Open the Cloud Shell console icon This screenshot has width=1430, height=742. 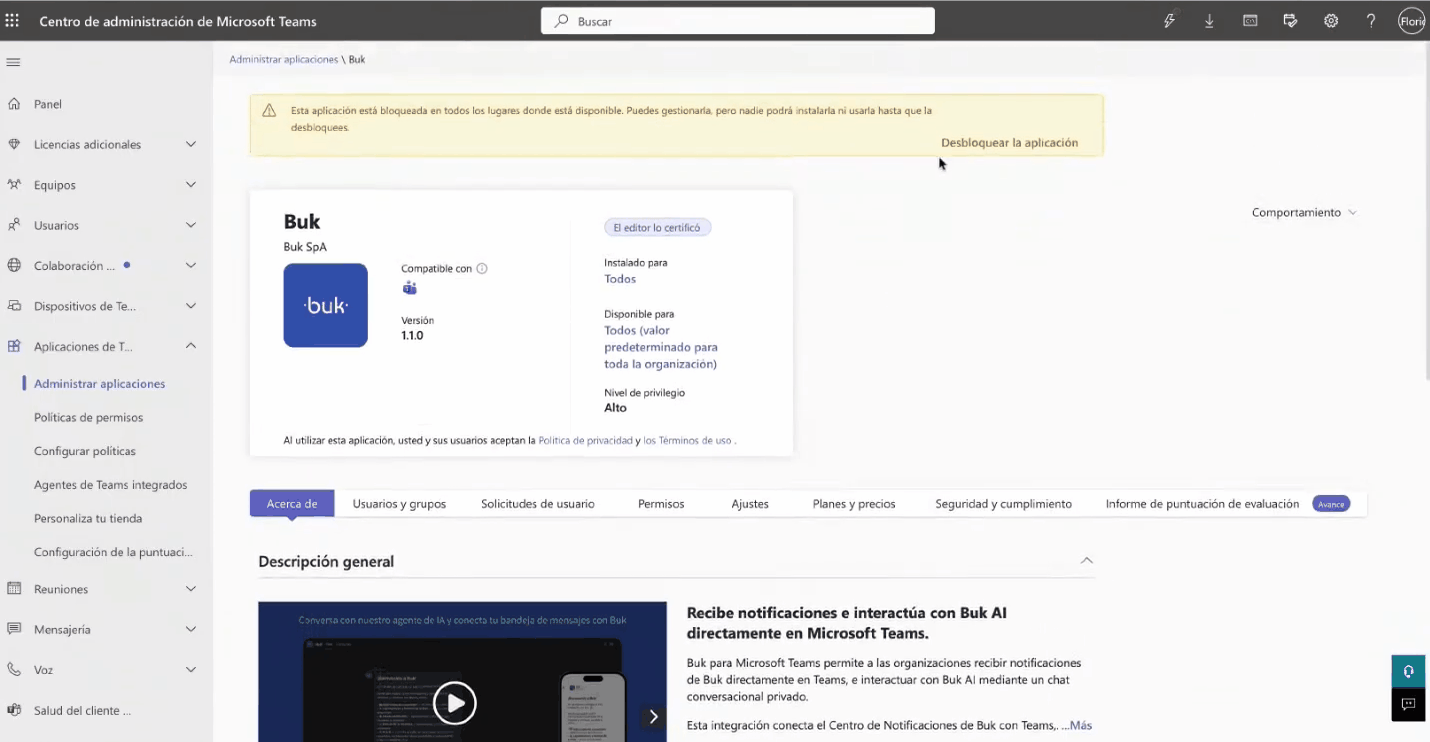click(1250, 21)
